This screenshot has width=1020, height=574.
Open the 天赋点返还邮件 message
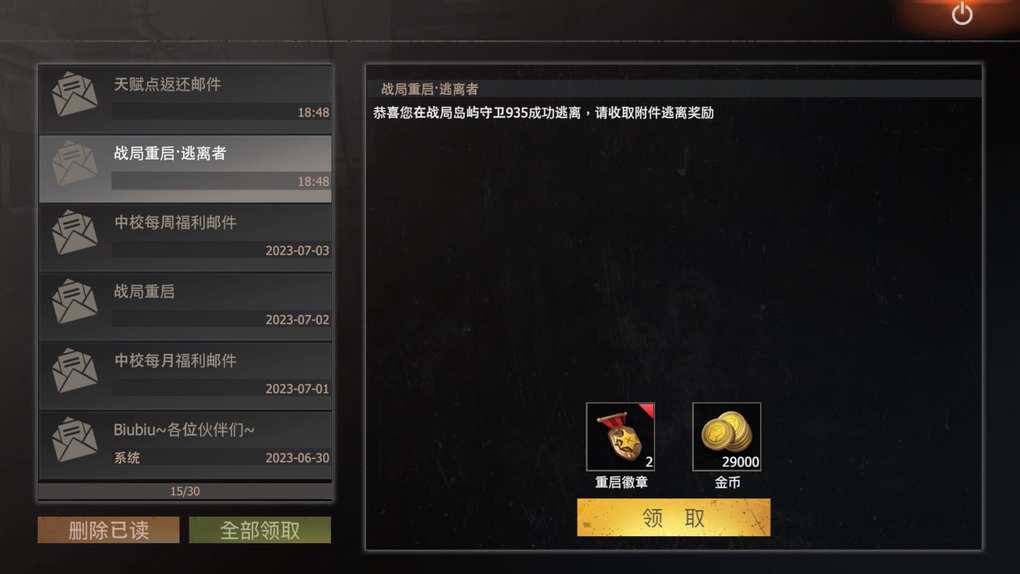click(185, 98)
